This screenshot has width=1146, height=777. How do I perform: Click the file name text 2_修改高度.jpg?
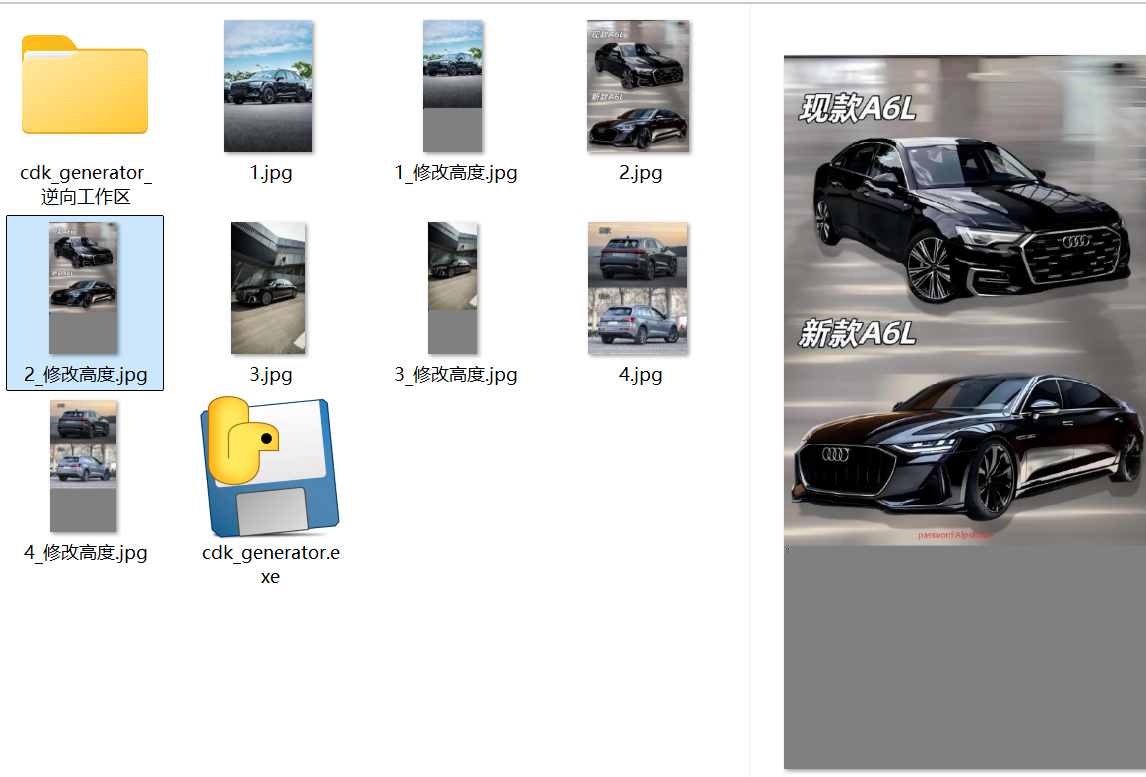point(86,375)
